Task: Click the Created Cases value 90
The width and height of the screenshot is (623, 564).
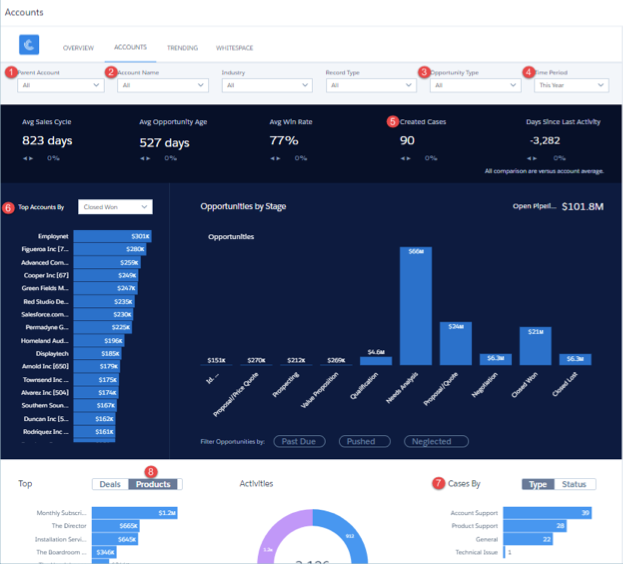Action: click(x=407, y=141)
